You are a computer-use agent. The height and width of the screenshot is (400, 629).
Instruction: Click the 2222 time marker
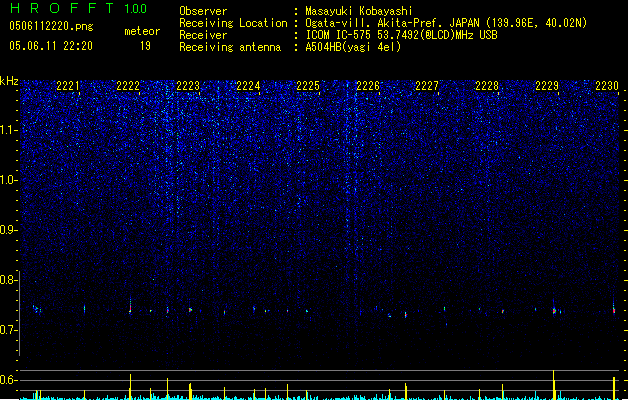pos(128,86)
